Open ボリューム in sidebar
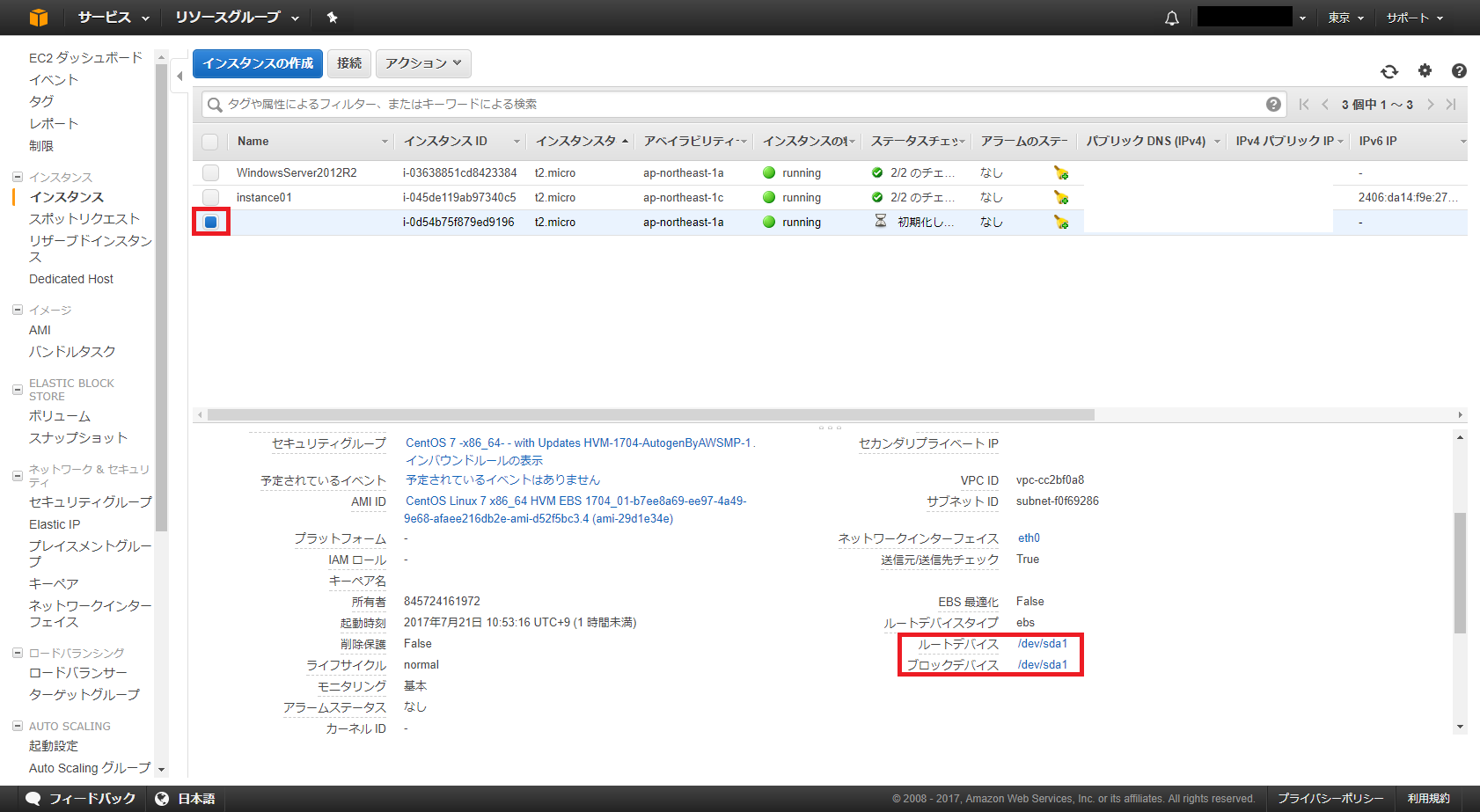The height and width of the screenshot is (812, 1480). (60, 415)
